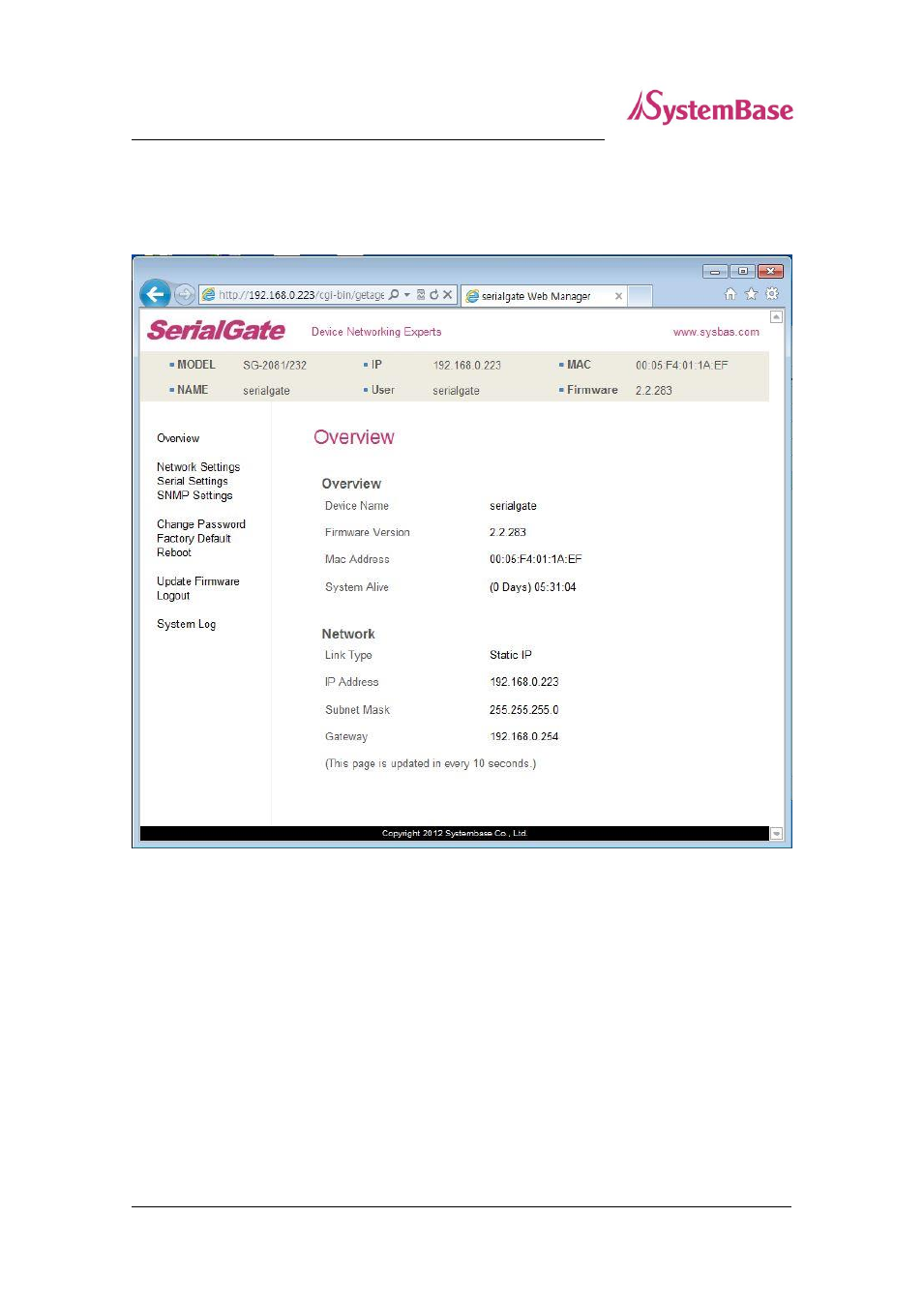
Task: Click the Subnet Mask value 255.255.255.0
Action: tap(524, 710)
